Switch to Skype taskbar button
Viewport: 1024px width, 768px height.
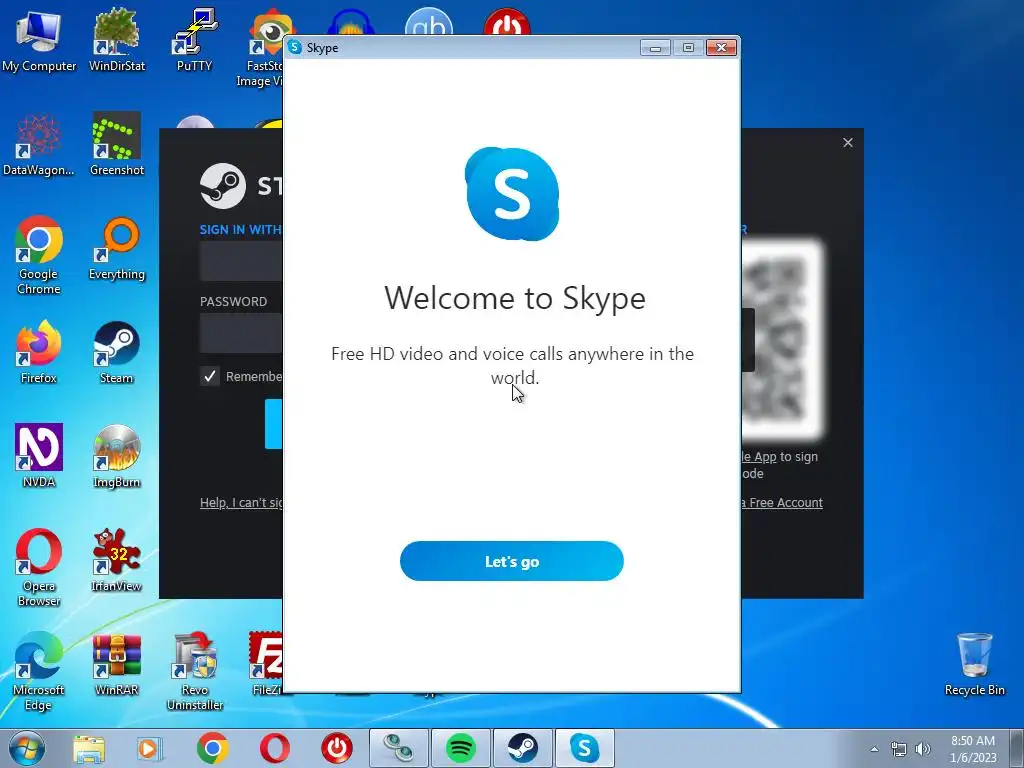[x=584, y=748]
